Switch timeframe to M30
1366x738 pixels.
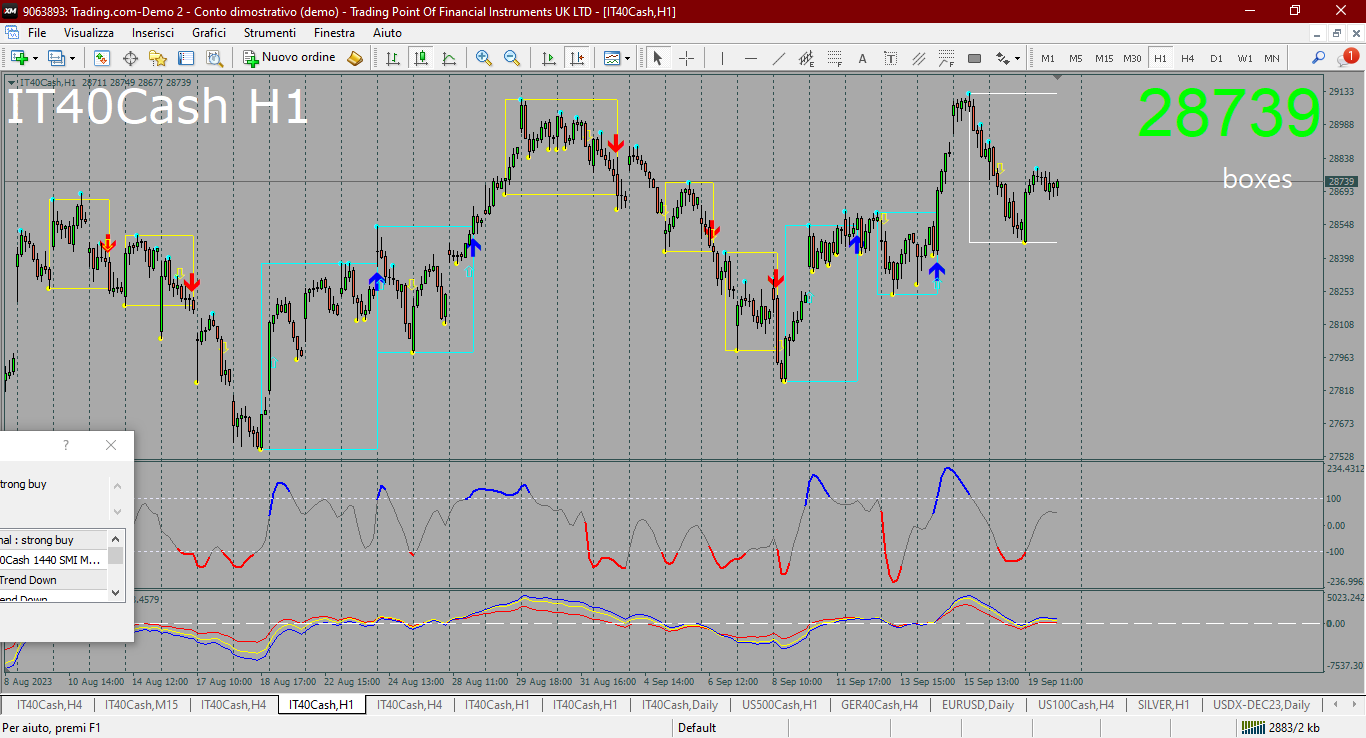tap(1132, 58)
